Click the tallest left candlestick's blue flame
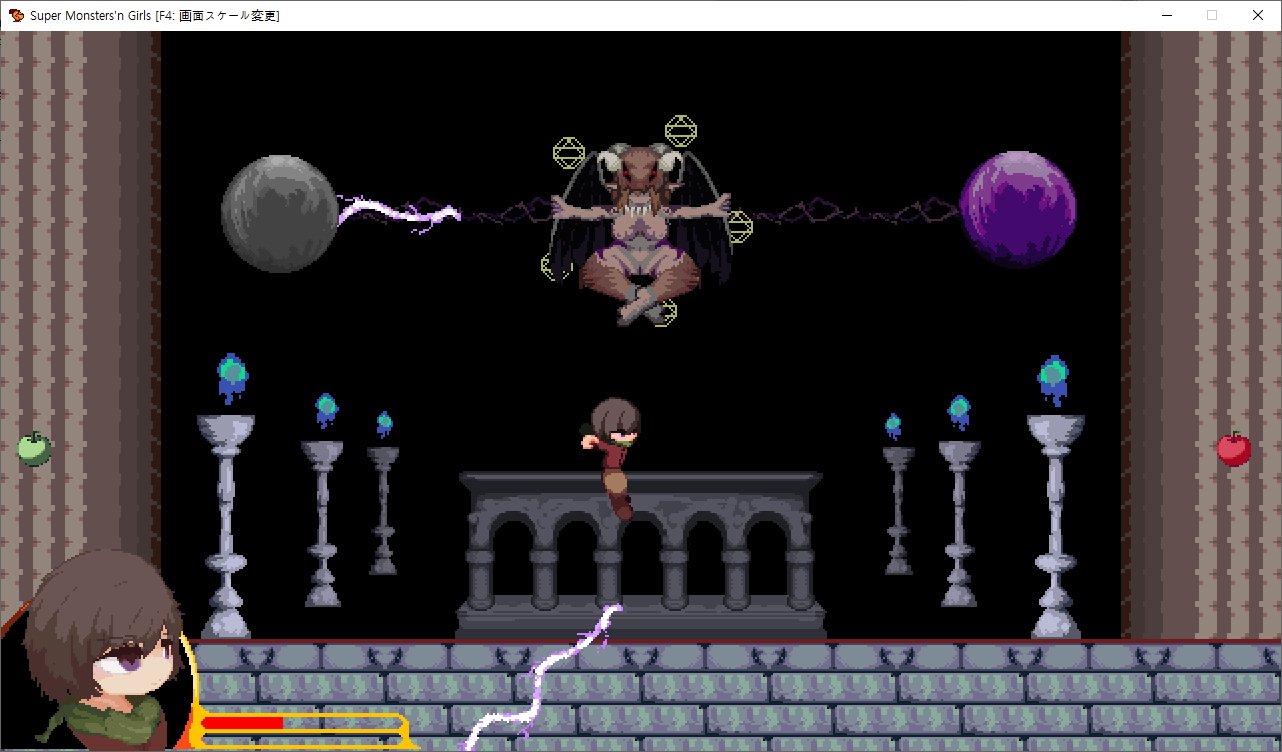This screenshot has height=752, width=1282. [232, 378]
